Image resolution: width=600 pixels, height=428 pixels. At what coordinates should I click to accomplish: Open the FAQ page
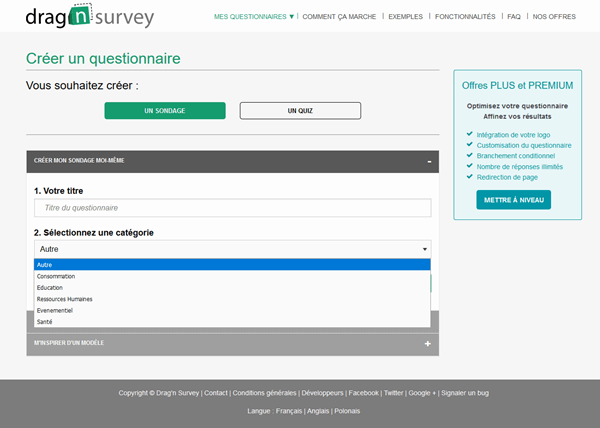coord(514,16)
